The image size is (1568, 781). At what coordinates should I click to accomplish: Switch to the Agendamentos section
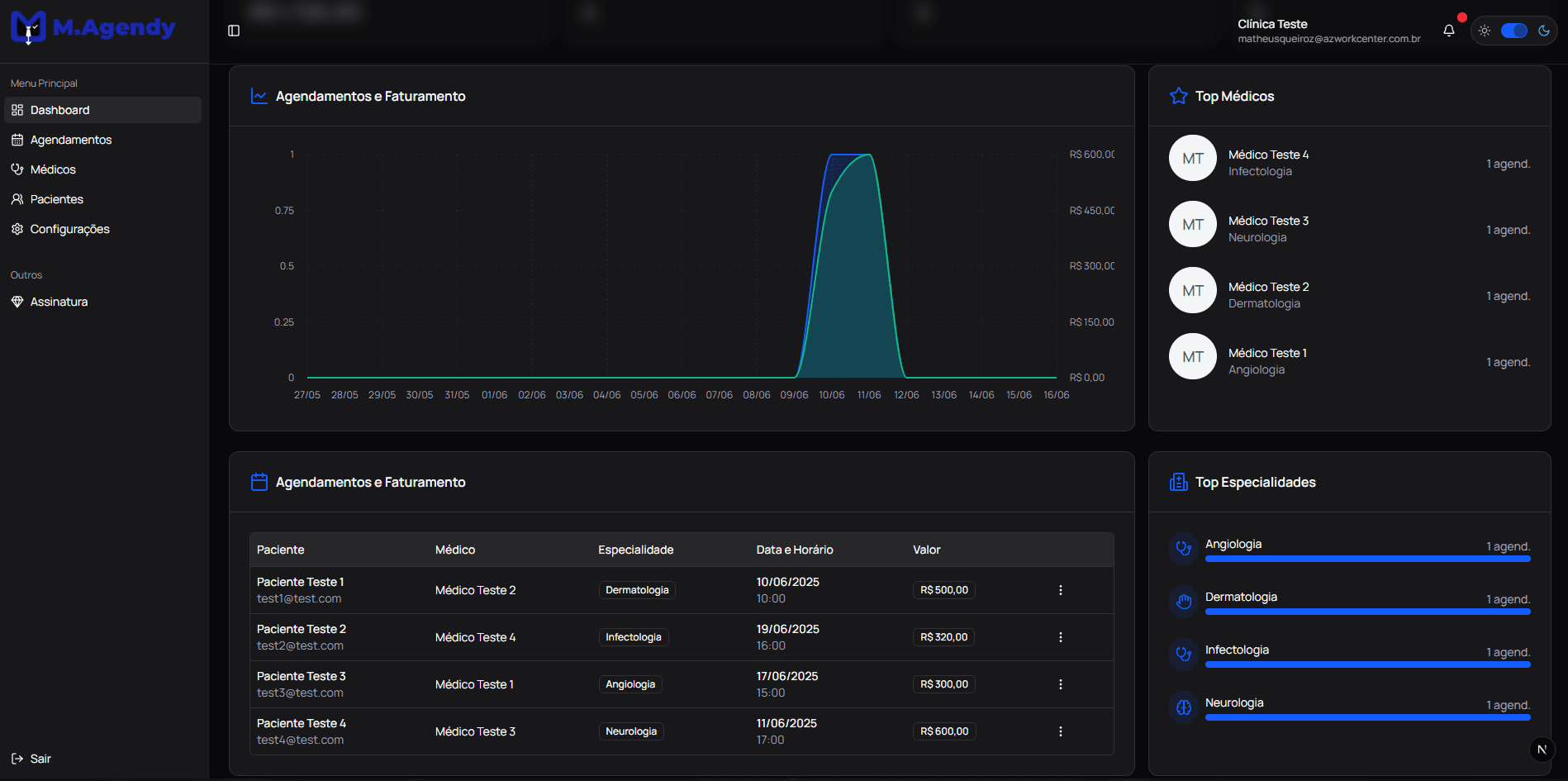pos(70,139)
